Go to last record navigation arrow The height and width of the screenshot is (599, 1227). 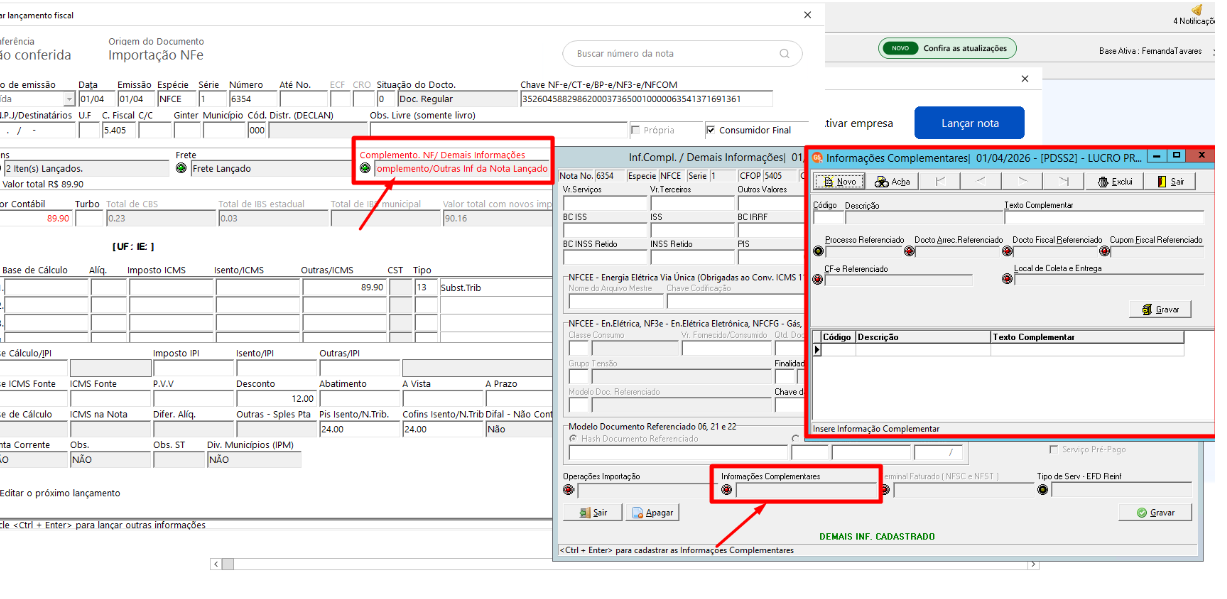tap(1064, 182)
